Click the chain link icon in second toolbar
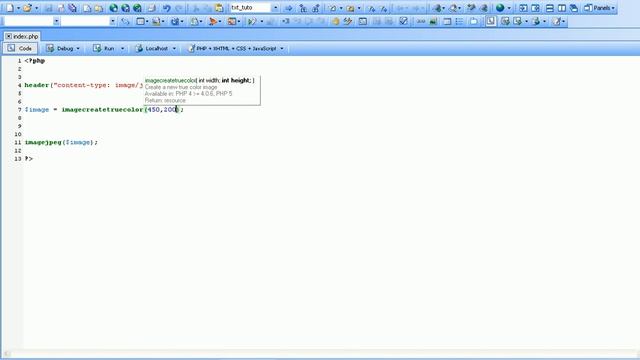 point(125,21)
